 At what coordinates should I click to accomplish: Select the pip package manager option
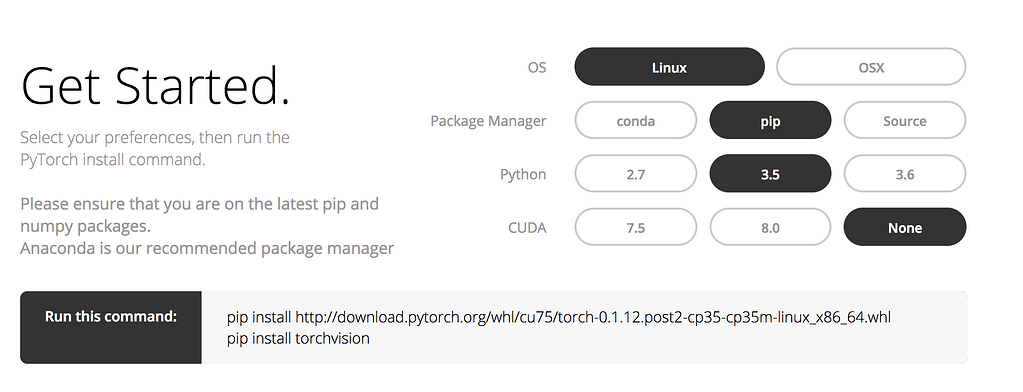770,121
